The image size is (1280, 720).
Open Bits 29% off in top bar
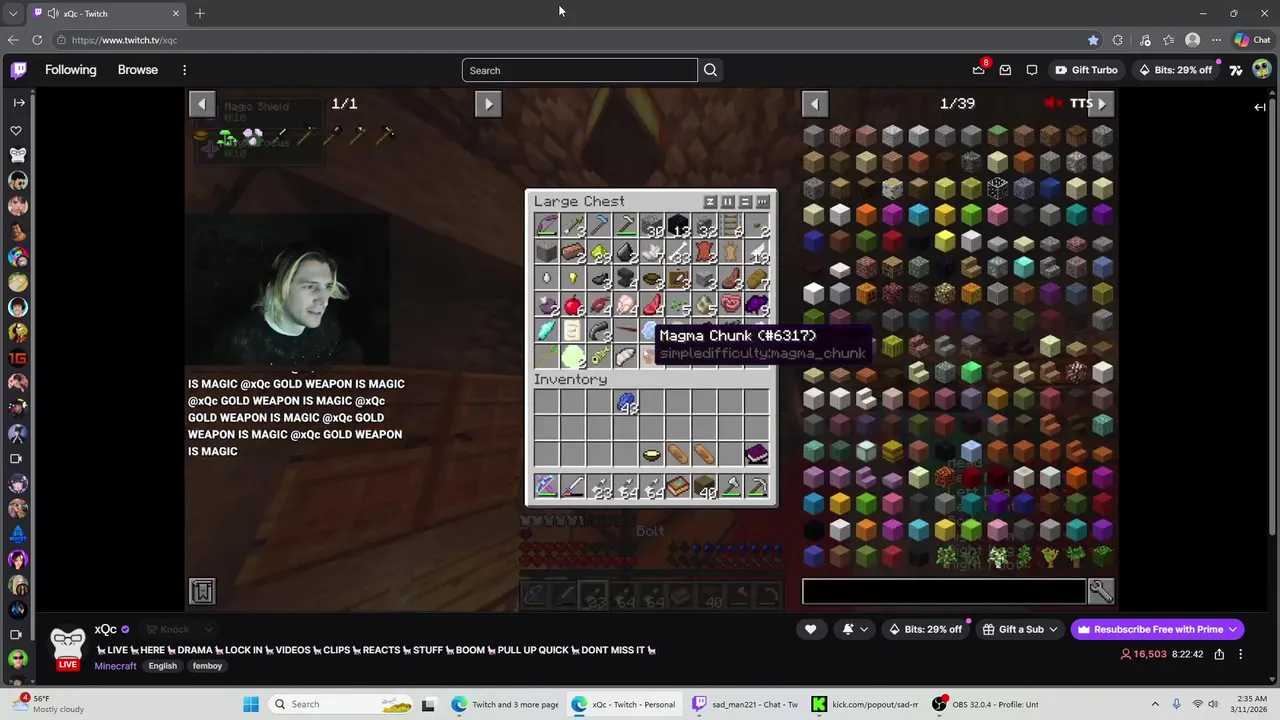pyautogui.click(x=1175, y=70)
